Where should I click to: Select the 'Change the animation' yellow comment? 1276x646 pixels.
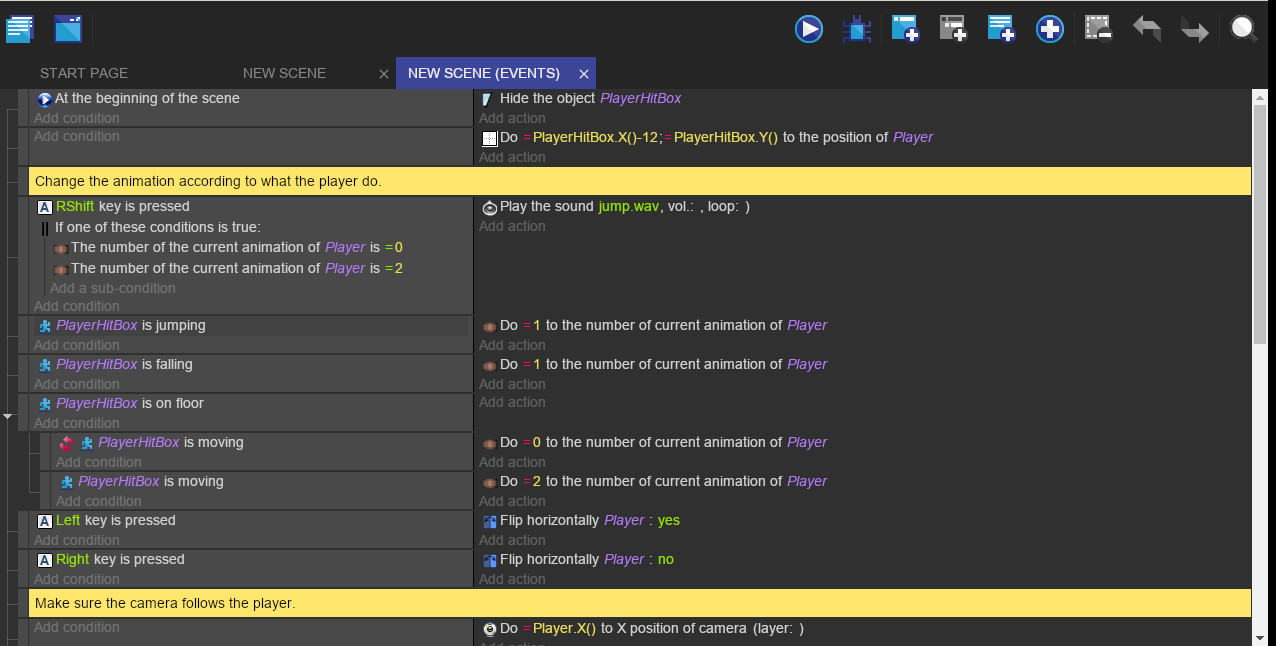(x=640, y=181)
